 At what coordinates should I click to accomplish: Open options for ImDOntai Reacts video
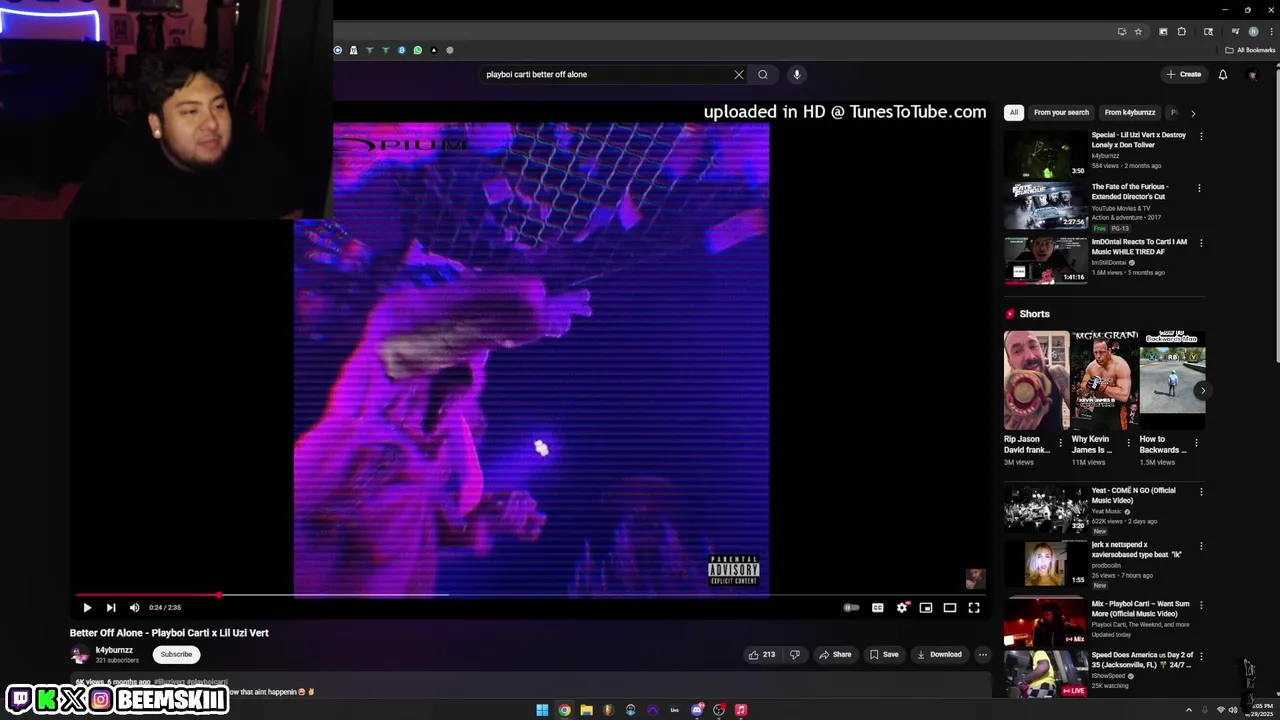pyautogui.click(x=1201, y=243)
